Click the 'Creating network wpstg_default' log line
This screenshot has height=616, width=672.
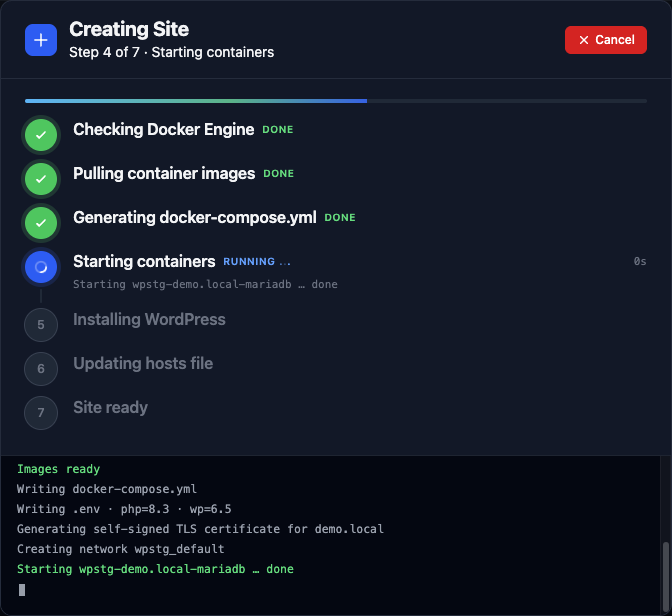pyautogui.click(x=120, y=549)
